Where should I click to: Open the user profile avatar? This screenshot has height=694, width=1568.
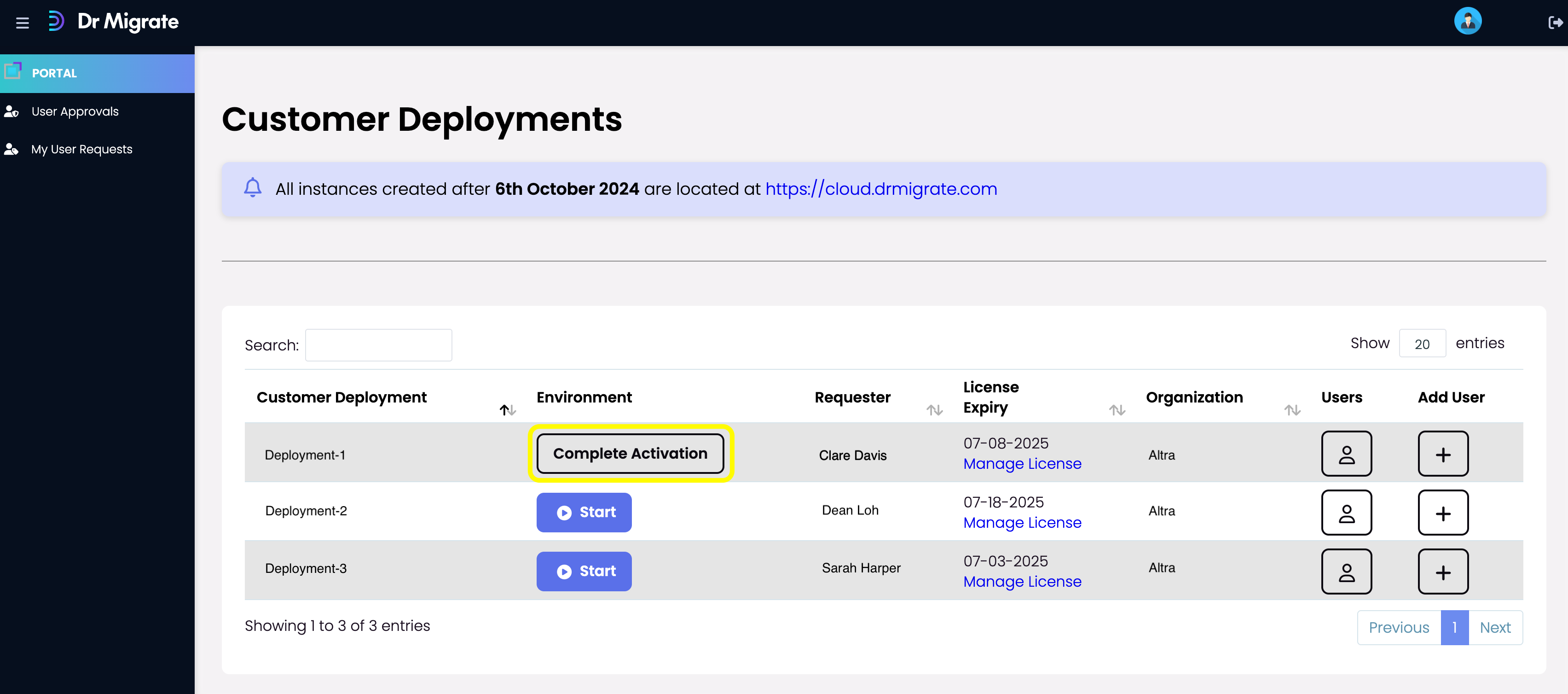pos(1468,21)
